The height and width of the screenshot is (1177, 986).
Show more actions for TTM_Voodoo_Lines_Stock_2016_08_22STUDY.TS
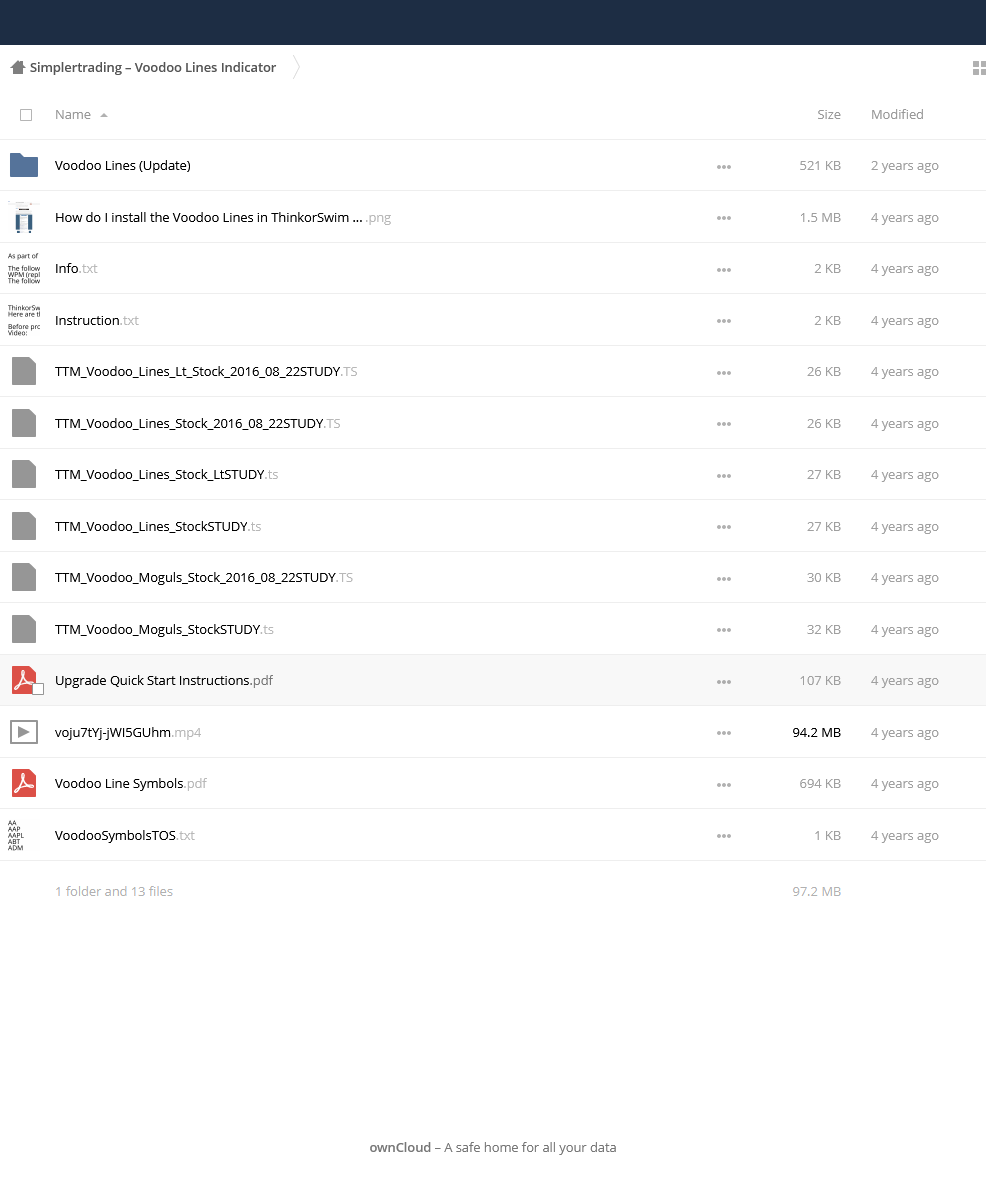point(723,424)
